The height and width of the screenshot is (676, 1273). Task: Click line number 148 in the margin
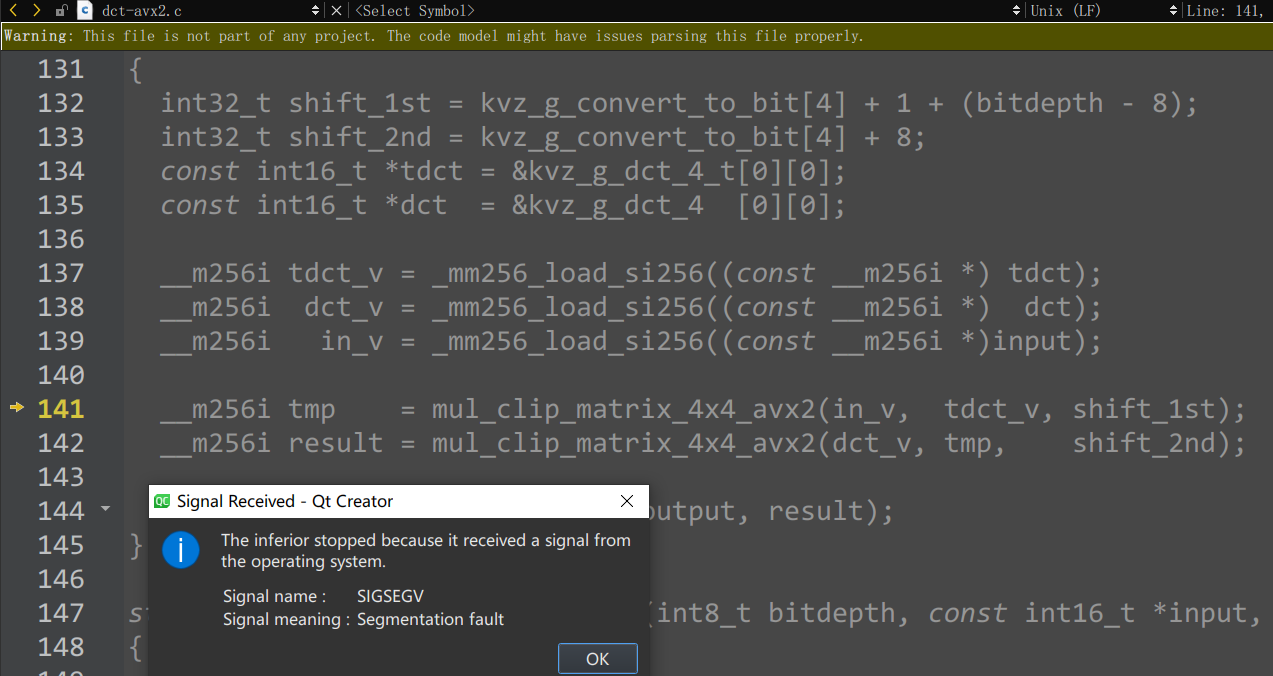point(61,647)
